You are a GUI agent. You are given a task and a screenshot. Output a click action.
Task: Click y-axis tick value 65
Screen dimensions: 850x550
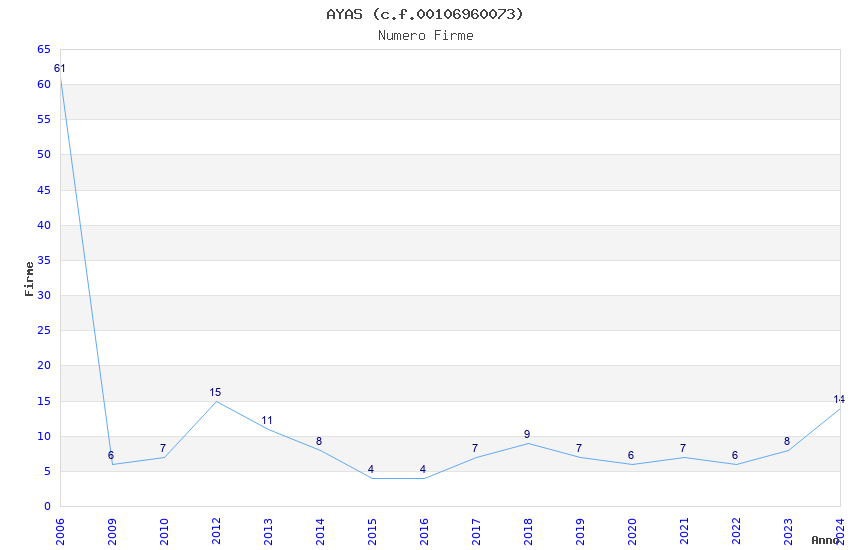(x=44, y=49)
